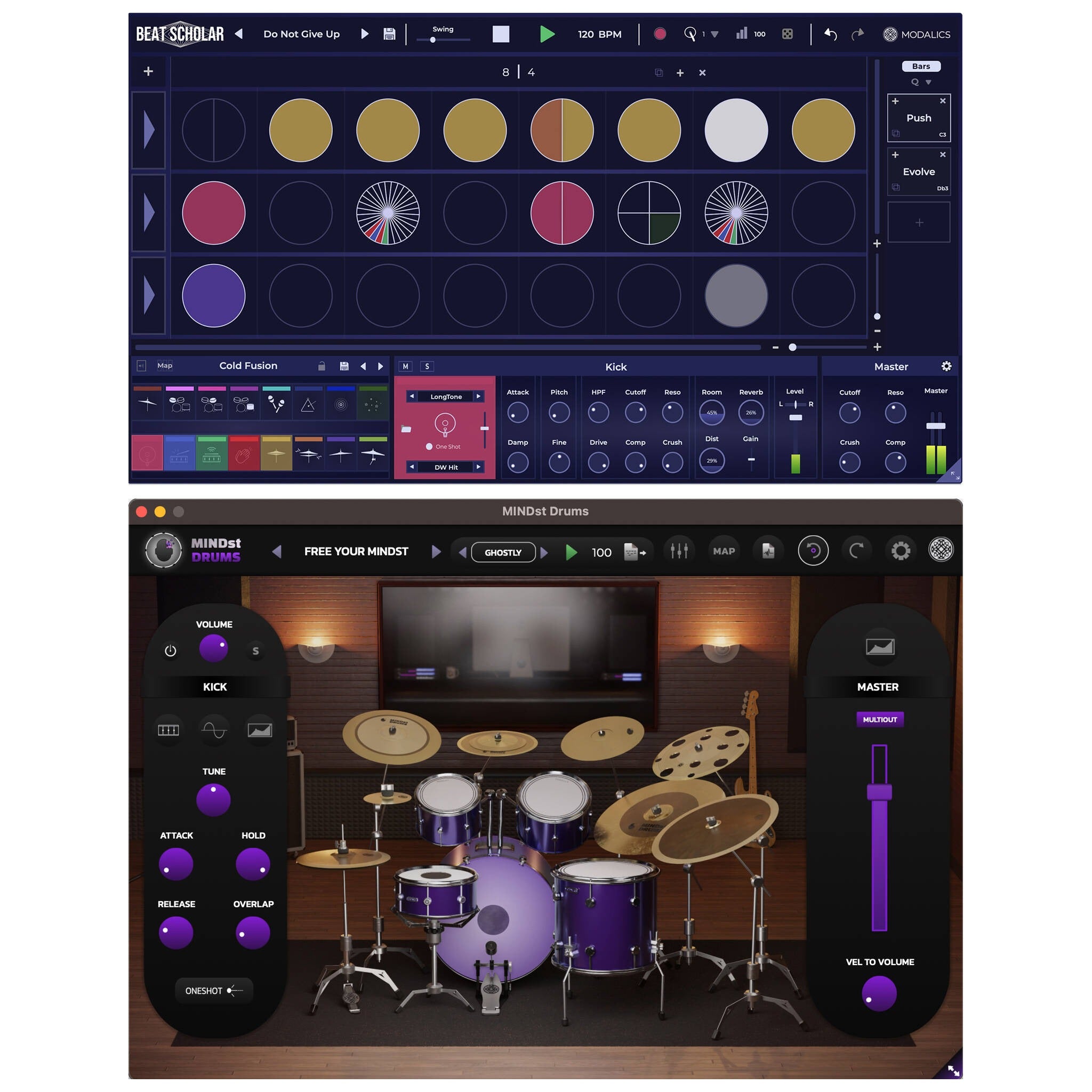Click the next arrow beside LongTone
1092x1092 pixels.
[x=478, y=396]
